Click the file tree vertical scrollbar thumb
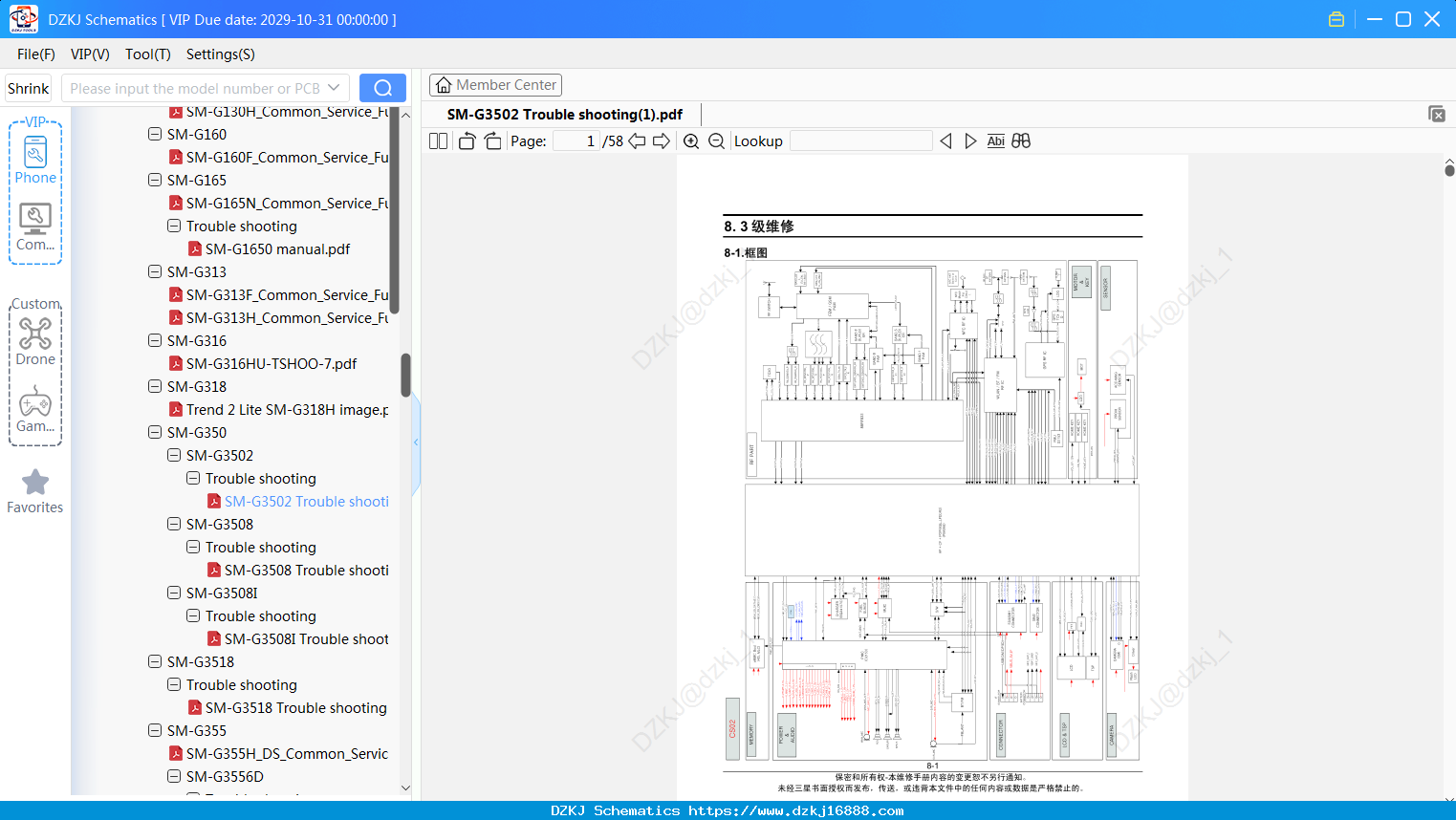This screenshot has height=820, width=1456. coord(405,375)
